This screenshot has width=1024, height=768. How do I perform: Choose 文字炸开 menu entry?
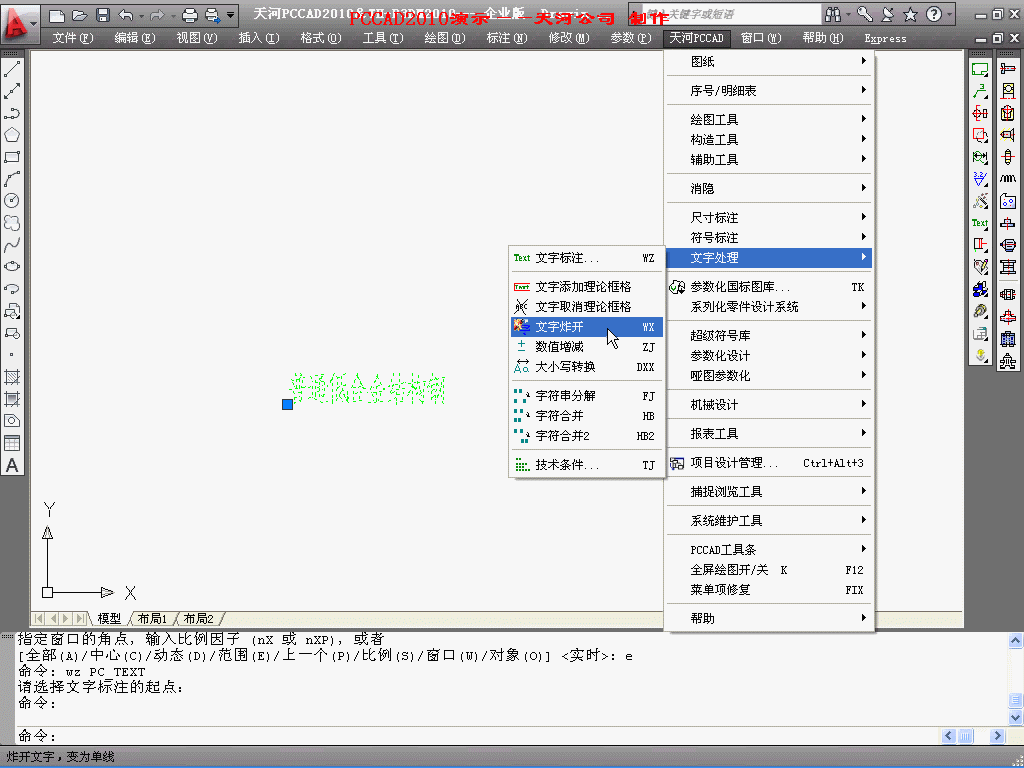586,327
